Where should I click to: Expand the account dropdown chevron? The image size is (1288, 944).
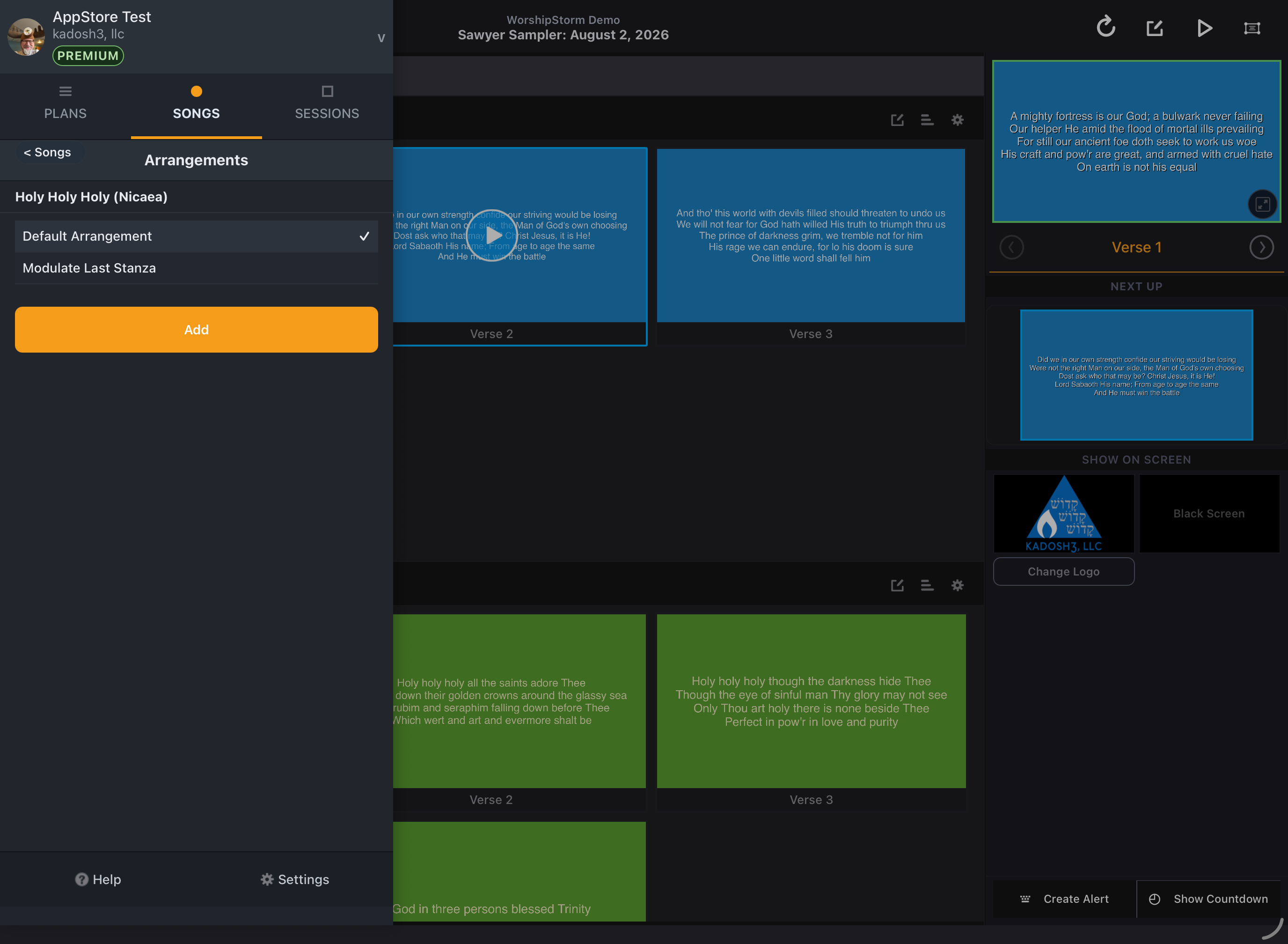(381, 38)
